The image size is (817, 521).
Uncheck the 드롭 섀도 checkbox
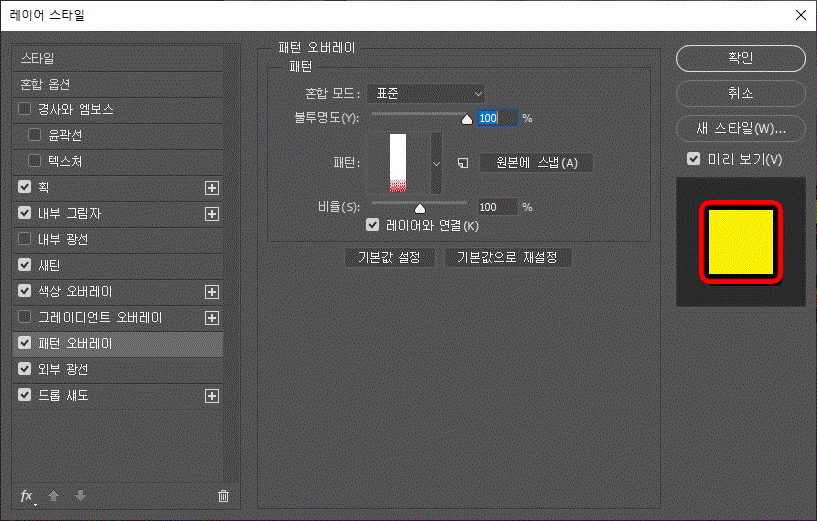[x=24, y=395]
